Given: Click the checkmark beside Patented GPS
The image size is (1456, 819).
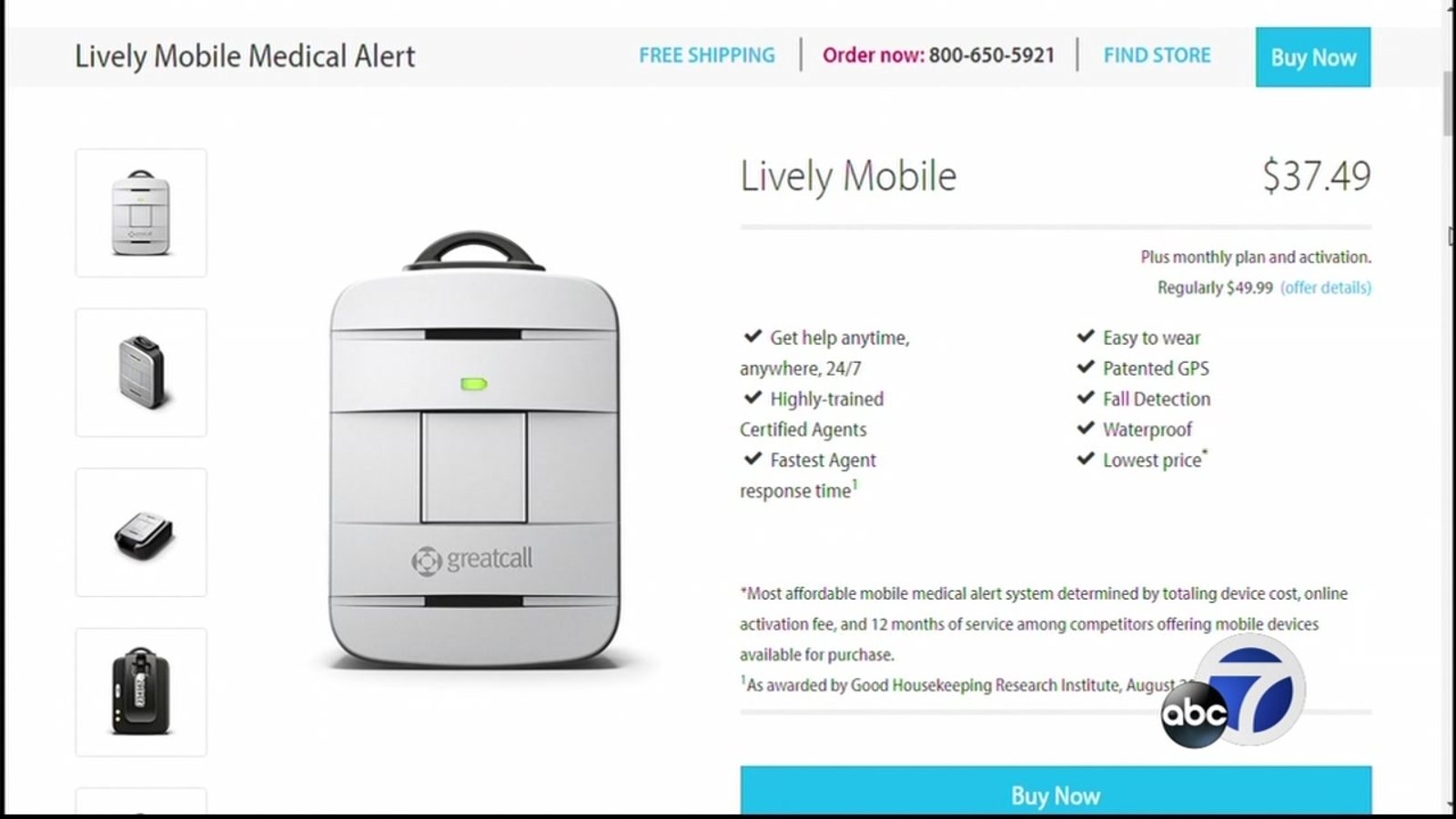Looking at the screenshot, I should pos(1086,367).
